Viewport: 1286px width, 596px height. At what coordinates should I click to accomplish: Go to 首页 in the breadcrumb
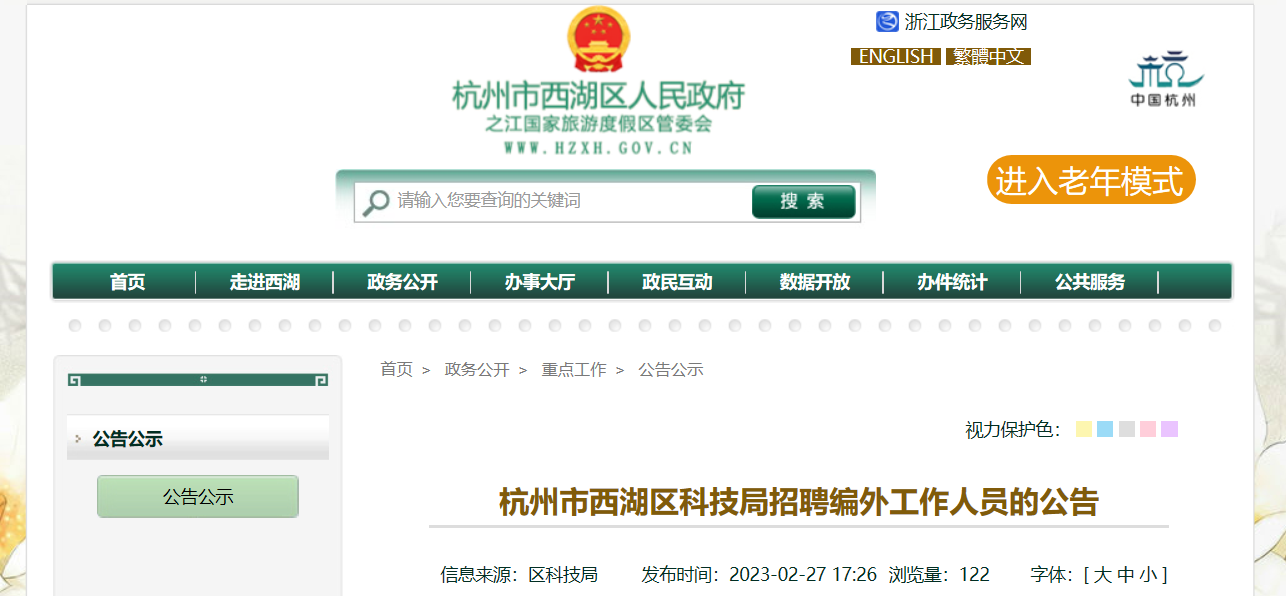[396, 370]
